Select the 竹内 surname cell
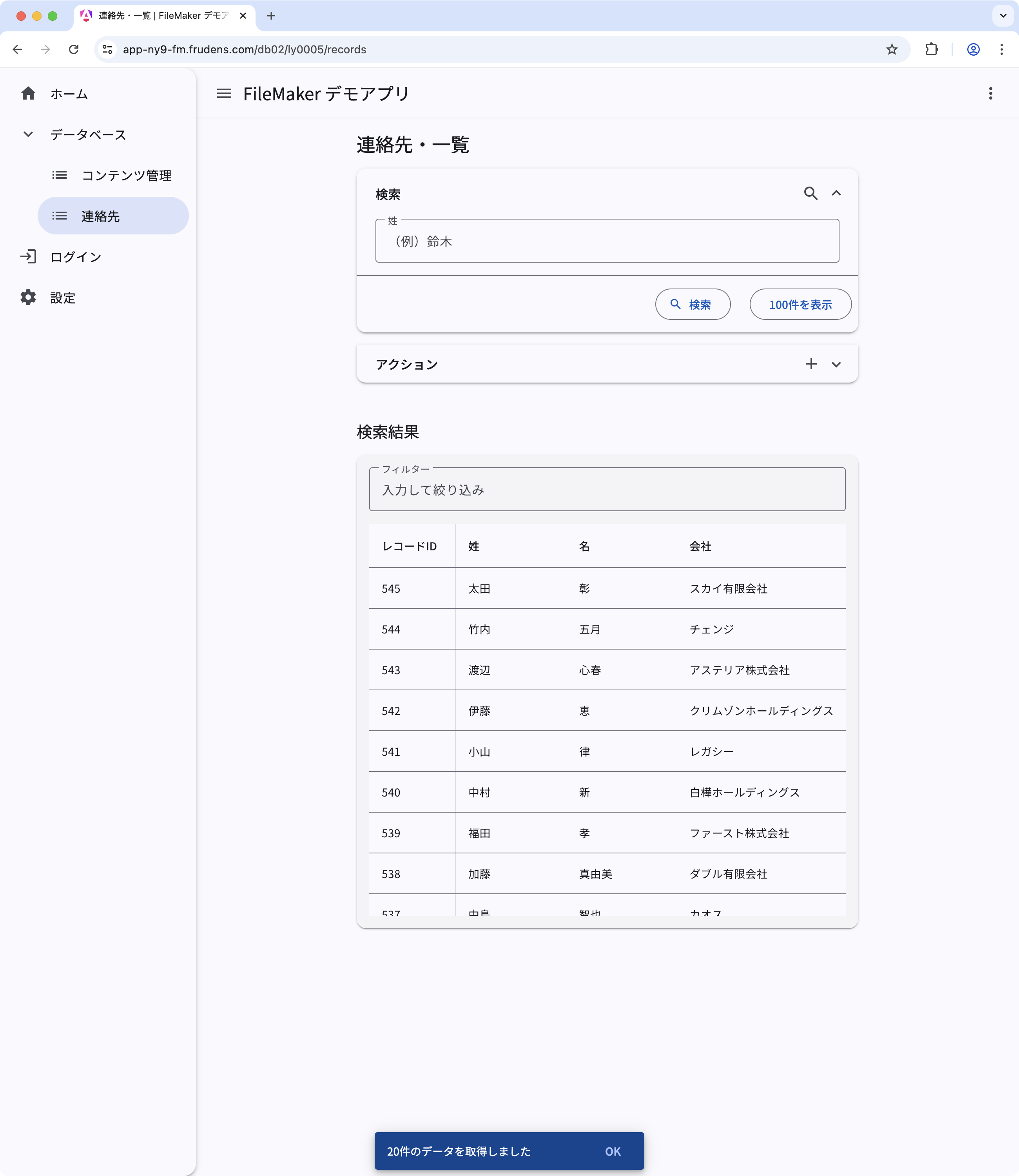Viewport: 1019px width, 1176px height. pyautogui.click(x=479, y=630)
